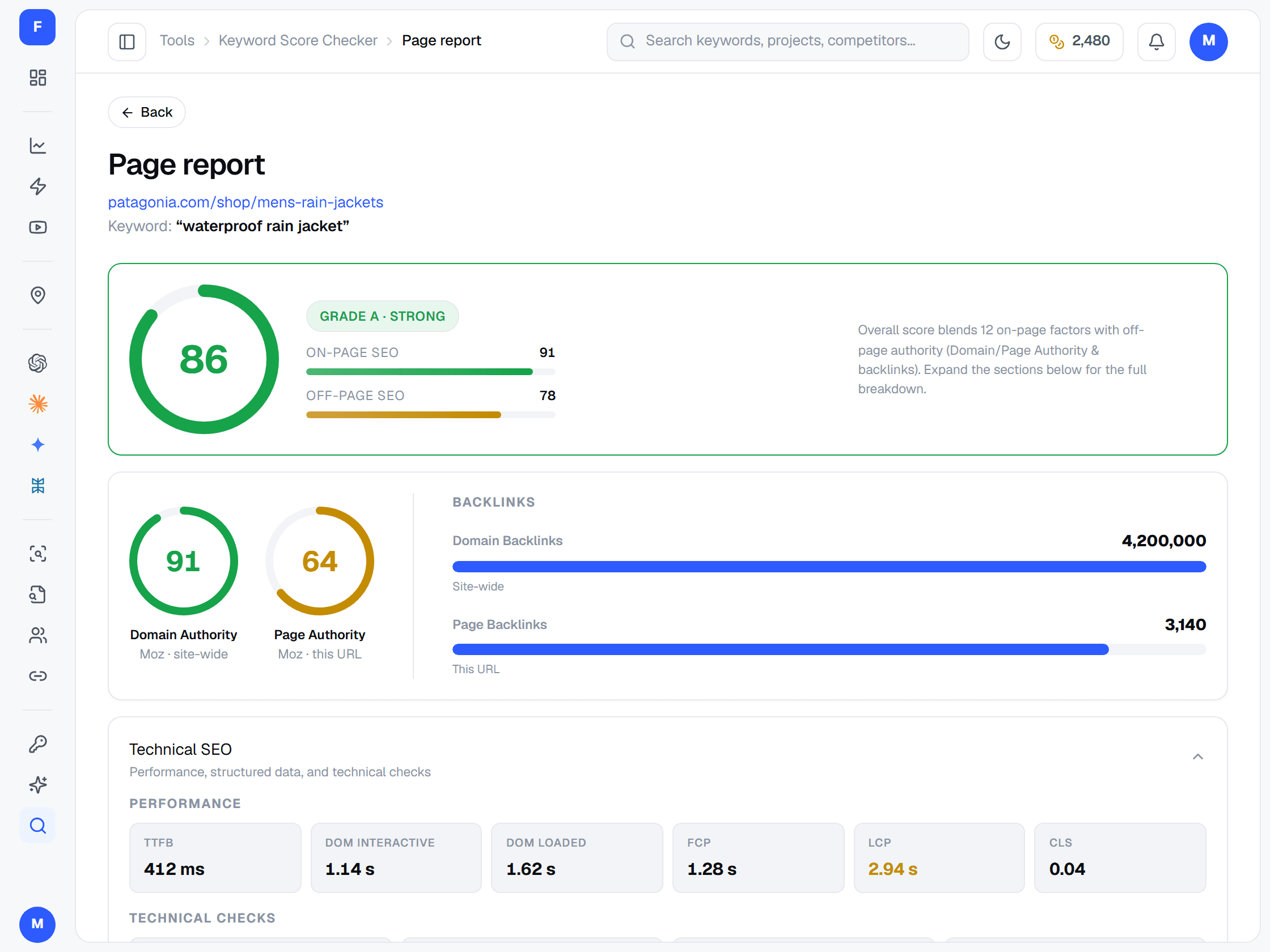Open the AI sparkles sidebar icon
The image size is (1270, 952).
pos(38,784)
